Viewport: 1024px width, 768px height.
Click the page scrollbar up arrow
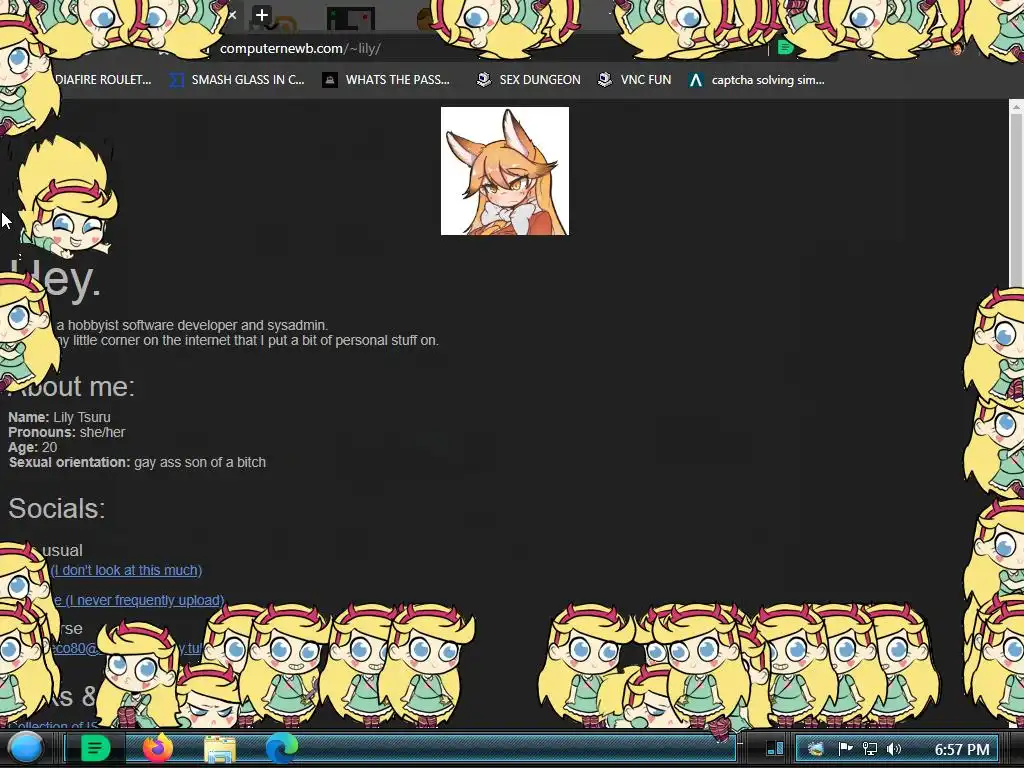(1016, 106)
